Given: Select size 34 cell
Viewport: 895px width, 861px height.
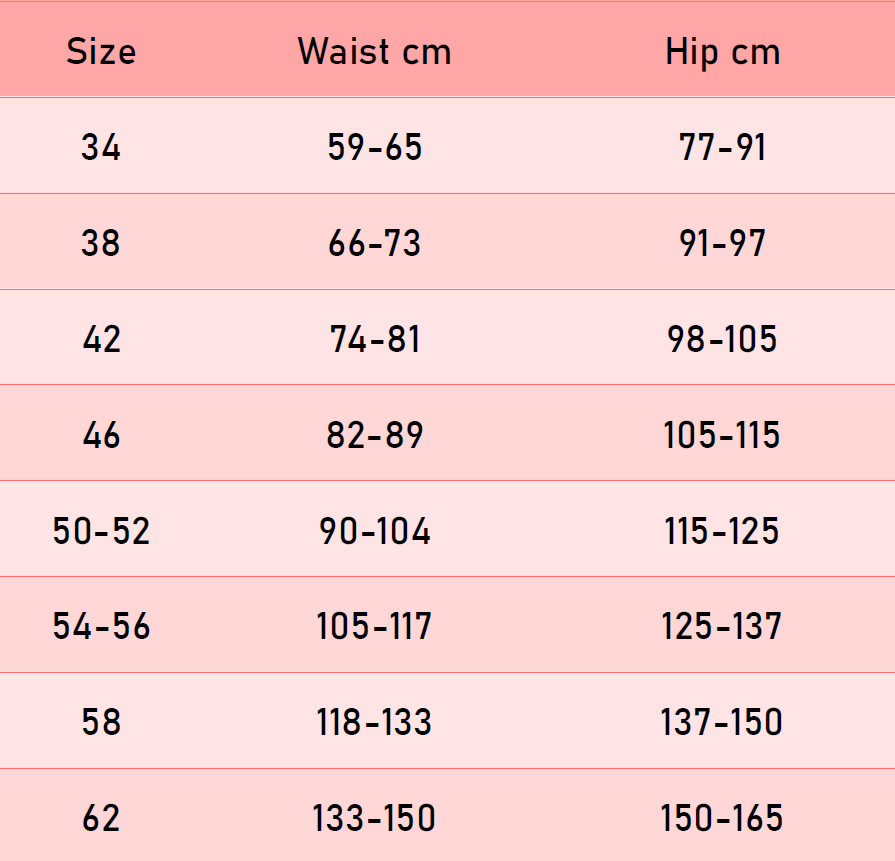Looking at the screenshot, I should pyautogui.click(x=101, y=148).
